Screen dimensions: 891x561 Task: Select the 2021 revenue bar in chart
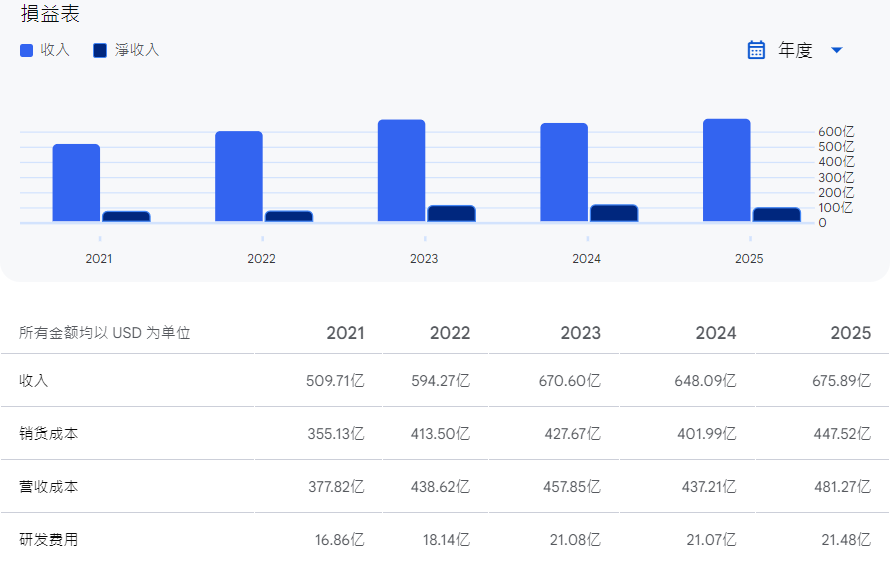pyautogui.click(x=76, y=183)
